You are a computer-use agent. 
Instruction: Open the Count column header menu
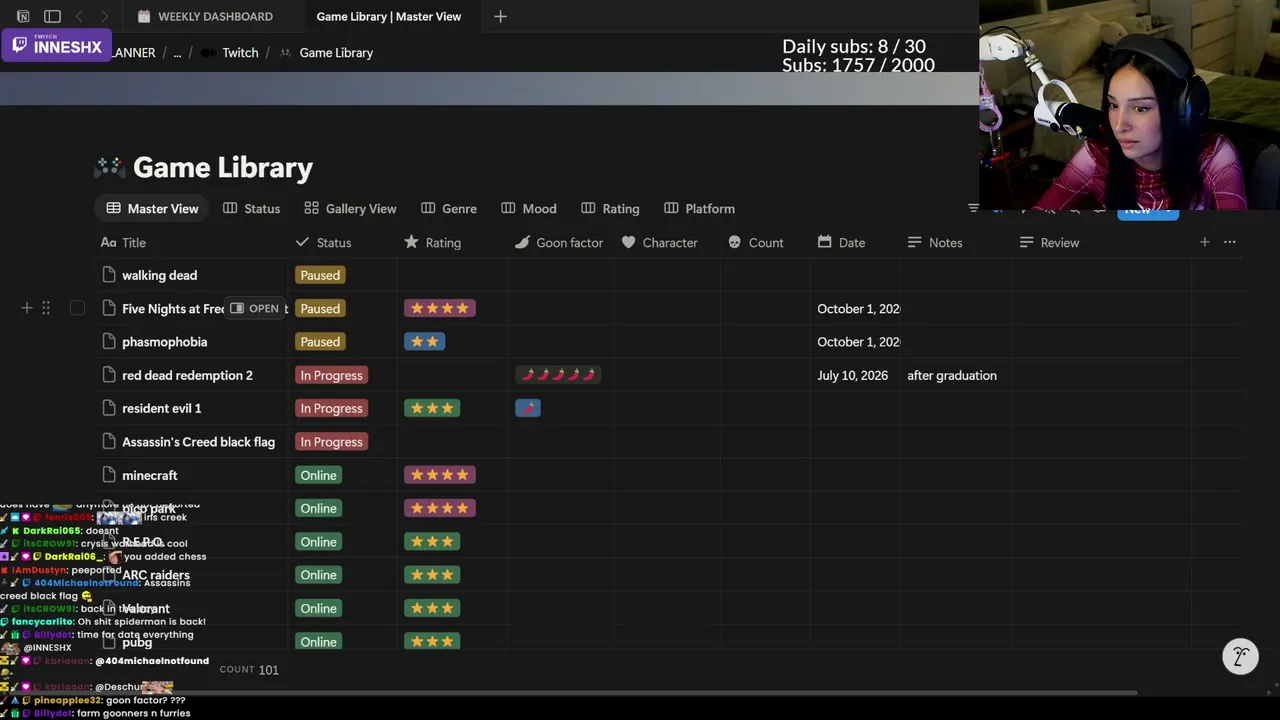[755, 243]
